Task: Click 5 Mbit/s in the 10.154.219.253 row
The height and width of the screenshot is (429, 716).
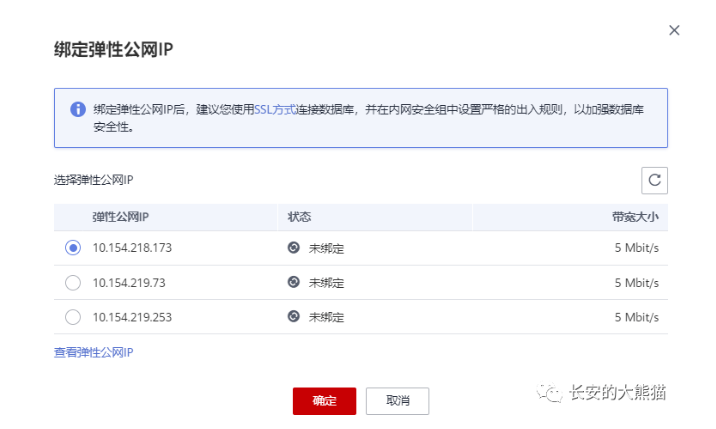Action: (637, 317)
